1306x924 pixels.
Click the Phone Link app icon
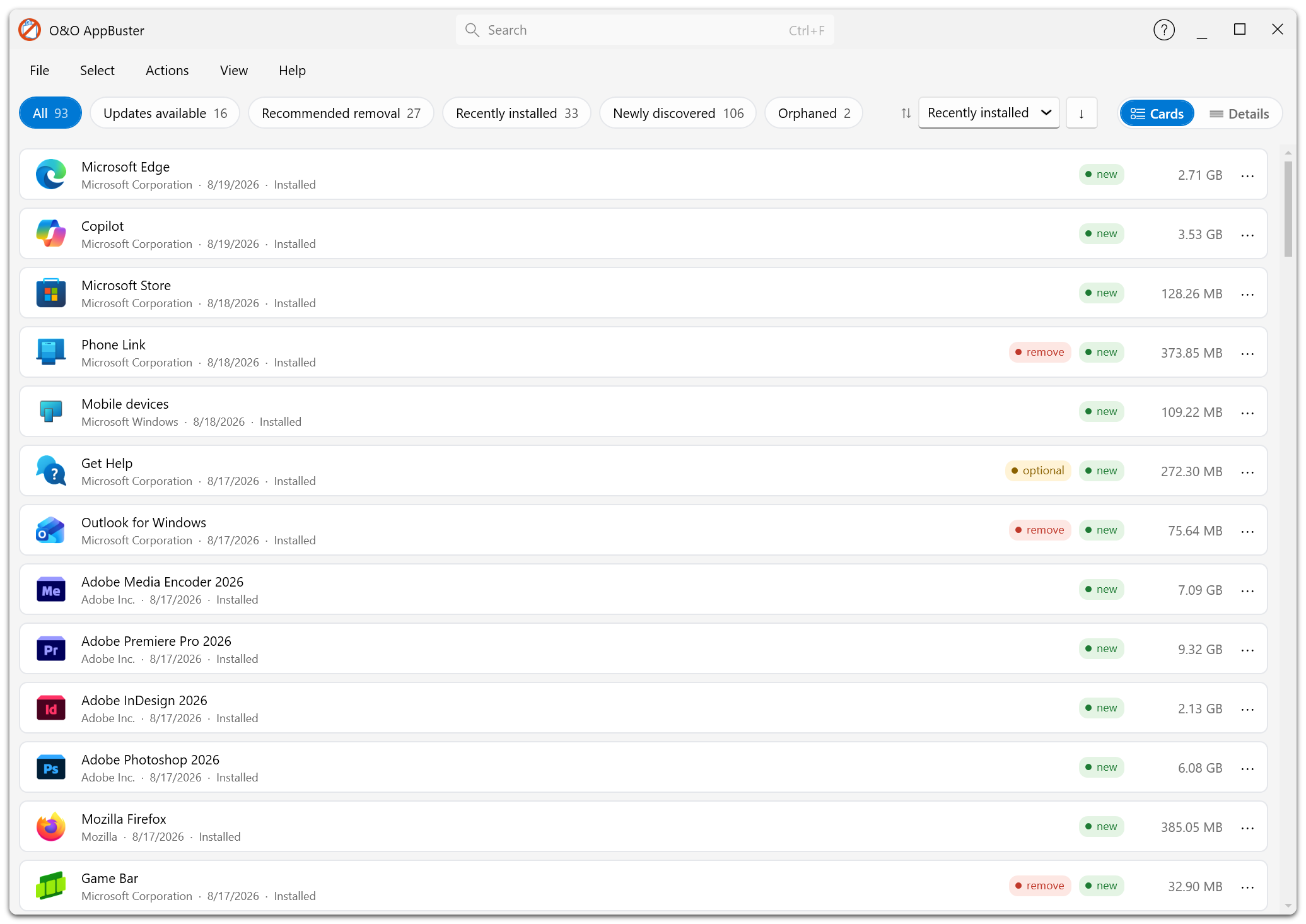51,353
